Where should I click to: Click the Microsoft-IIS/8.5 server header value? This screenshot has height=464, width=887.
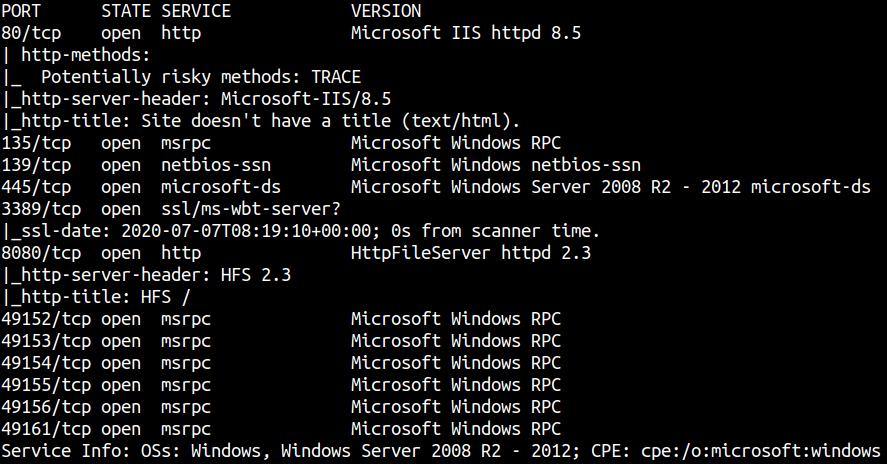306,99
